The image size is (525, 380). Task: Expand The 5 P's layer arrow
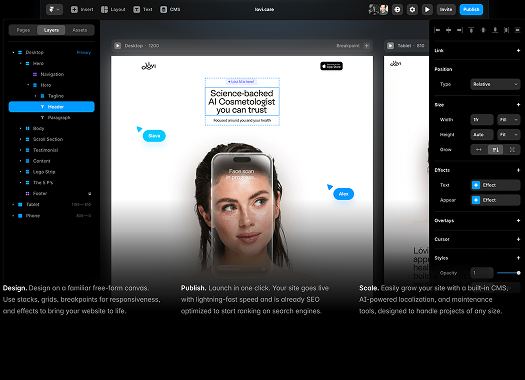pyautogui.click(x=21, y=182)
